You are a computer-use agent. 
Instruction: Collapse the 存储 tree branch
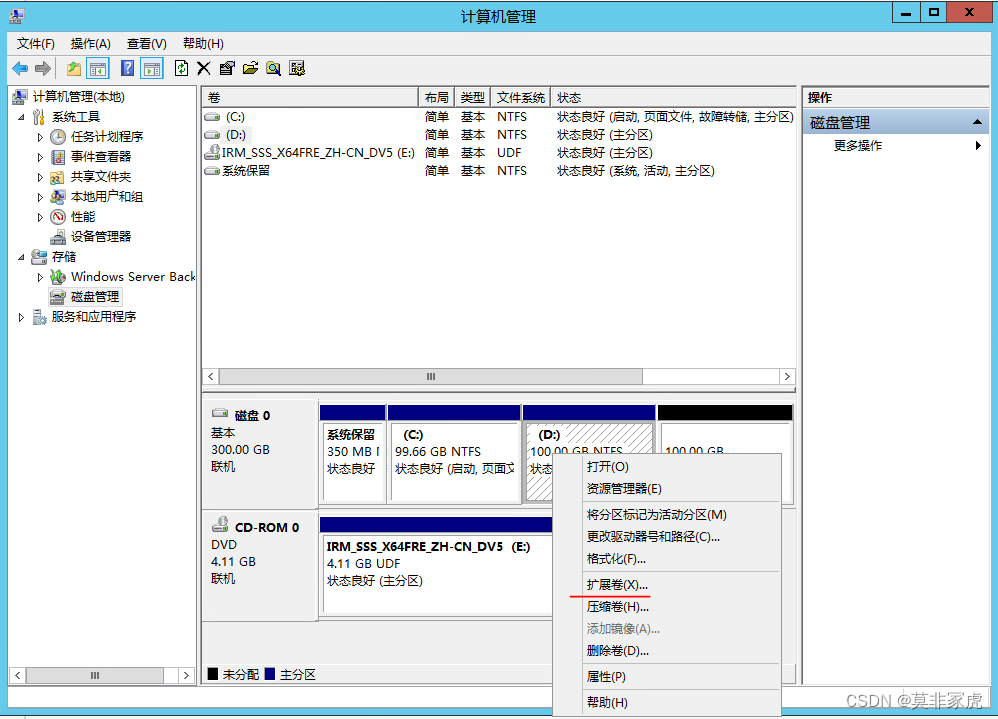tap(21, 257)
